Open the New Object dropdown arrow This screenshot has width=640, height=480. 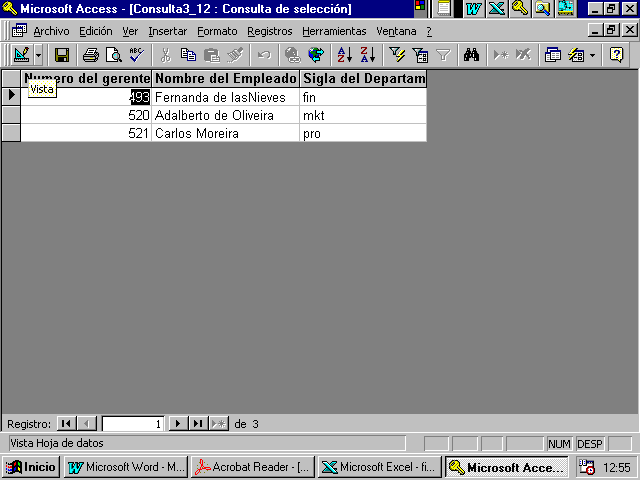(593, 55)
